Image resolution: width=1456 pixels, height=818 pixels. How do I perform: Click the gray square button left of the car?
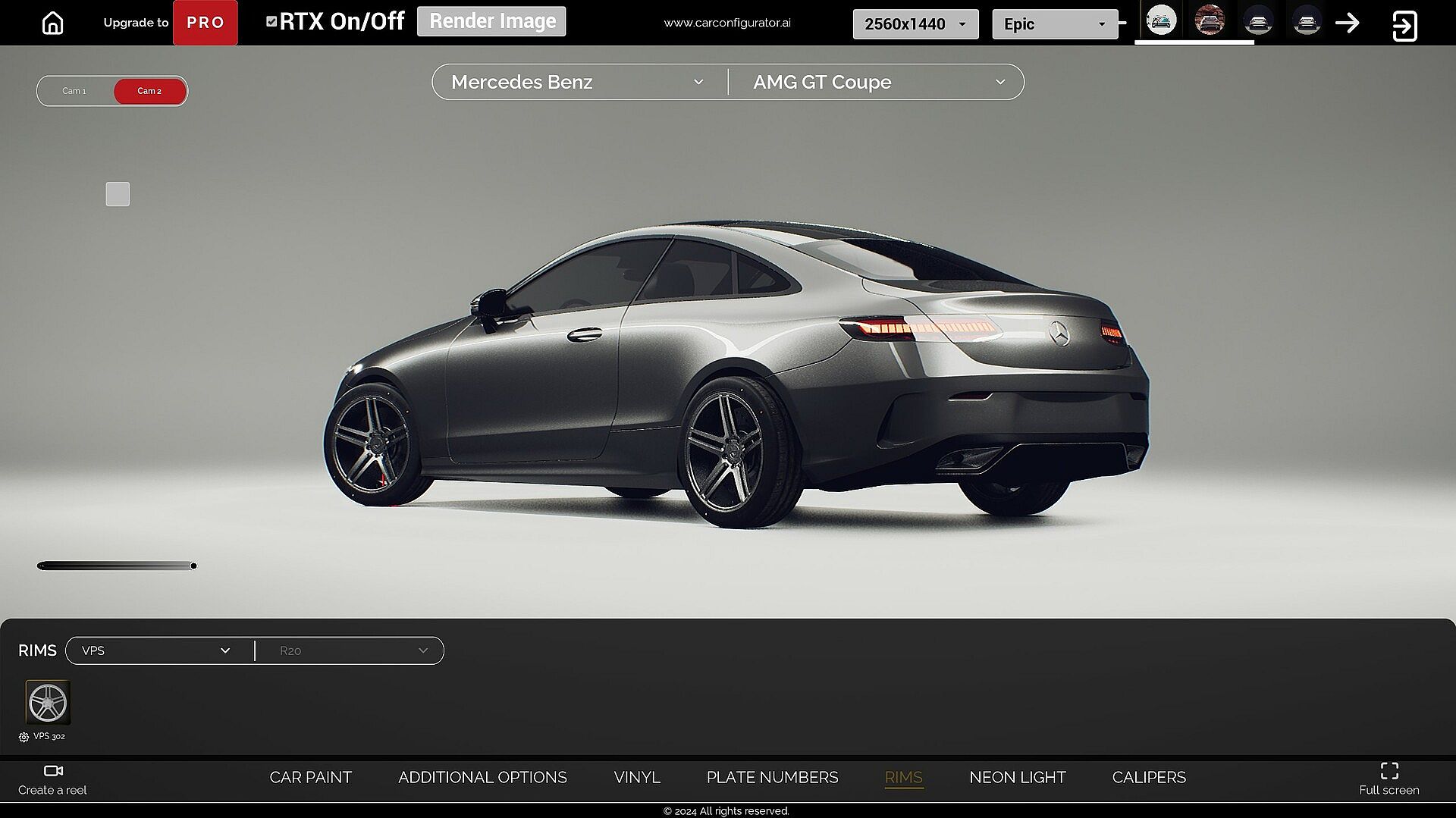coord(118,194)
